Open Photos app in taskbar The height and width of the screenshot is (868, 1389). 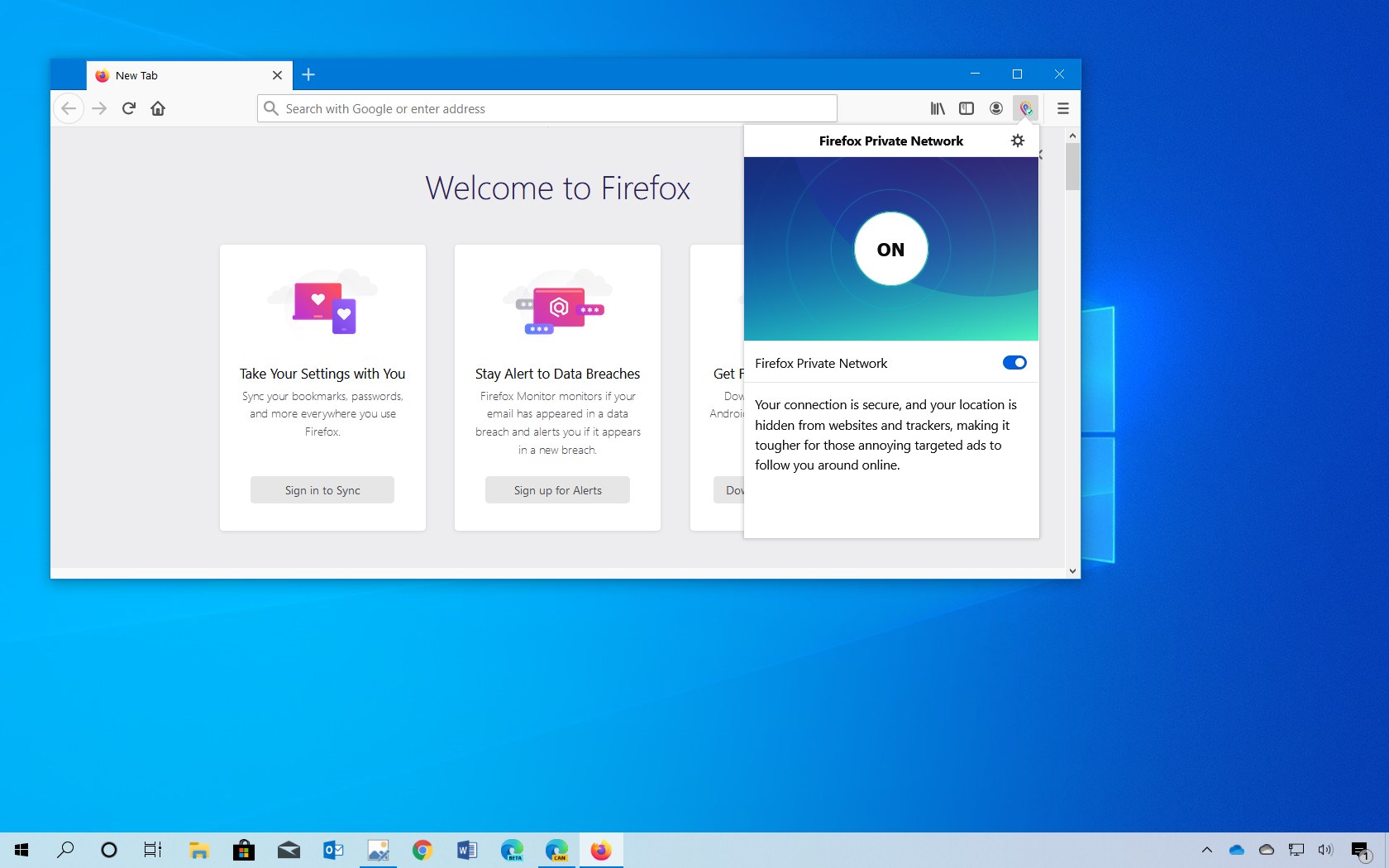click(x=378, y=850)
